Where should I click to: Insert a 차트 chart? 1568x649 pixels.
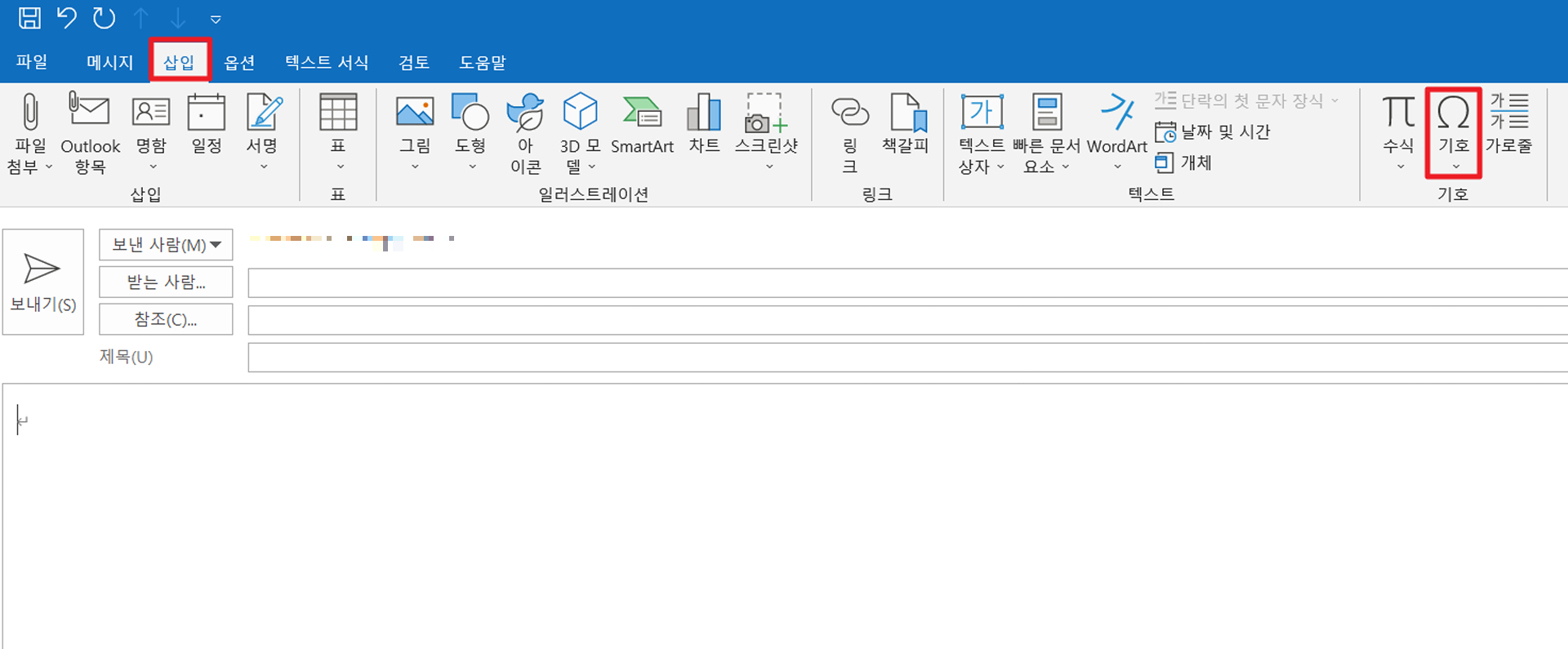704,125
